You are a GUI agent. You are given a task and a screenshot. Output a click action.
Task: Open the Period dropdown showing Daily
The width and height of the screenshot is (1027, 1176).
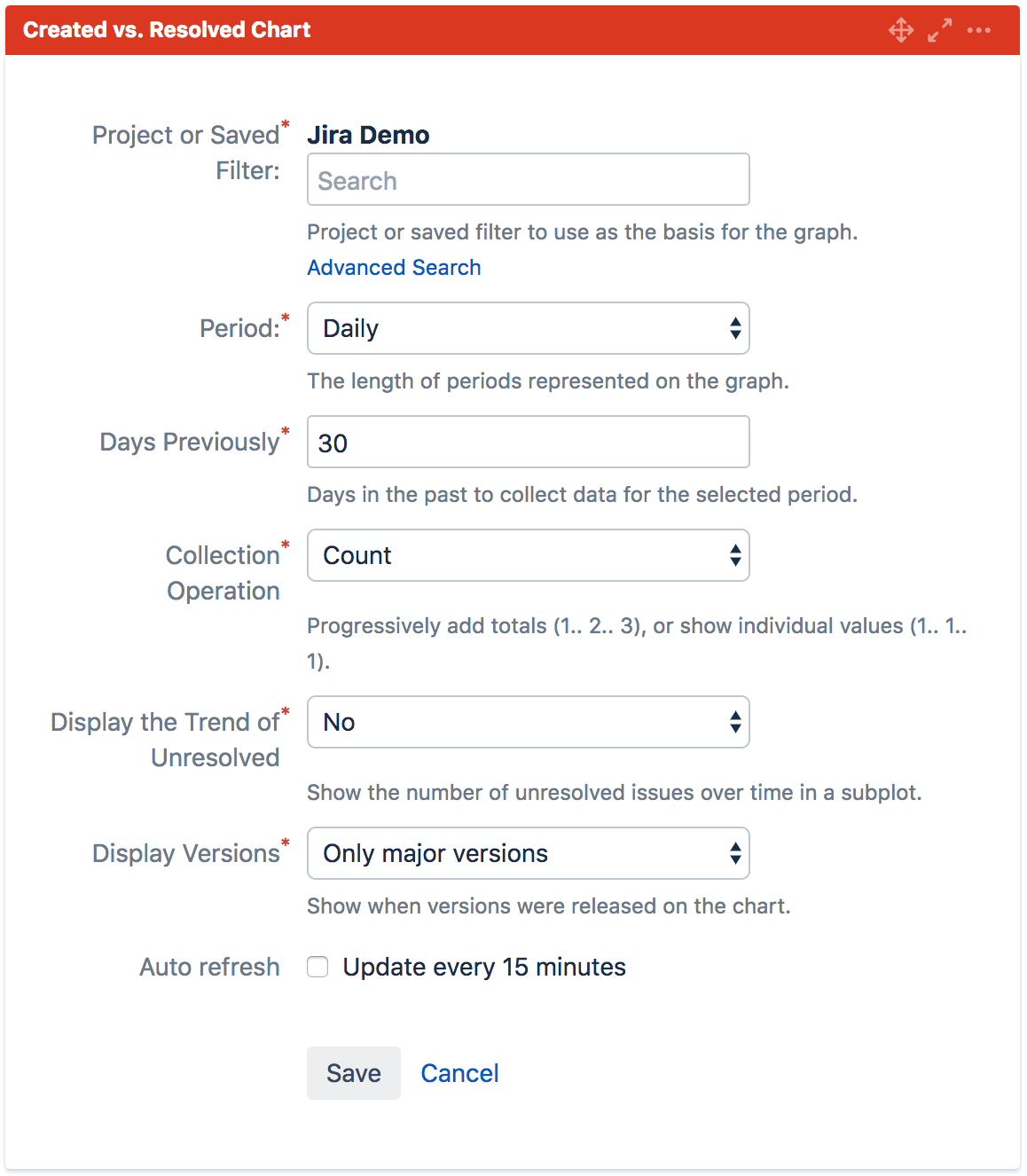(x=529, y=328)
